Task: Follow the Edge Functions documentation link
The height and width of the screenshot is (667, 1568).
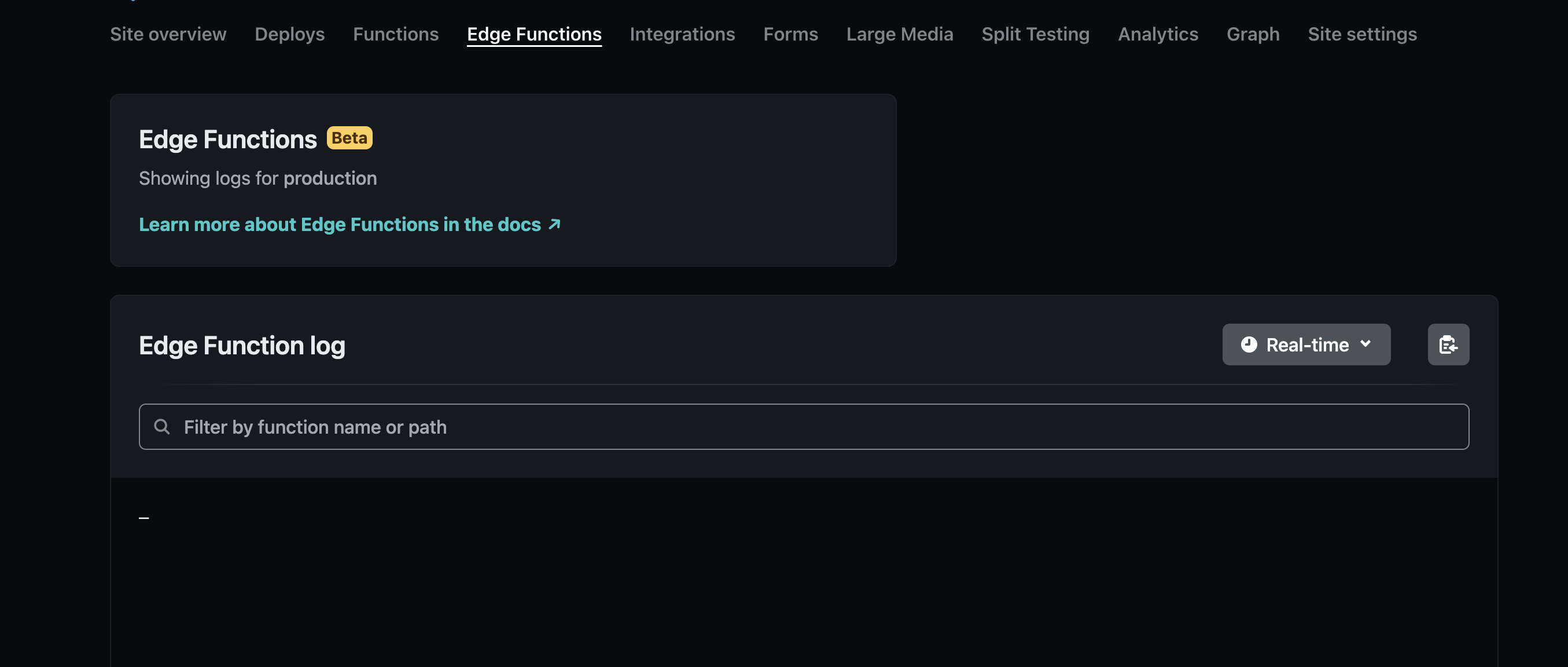Action: click(339, 225)
